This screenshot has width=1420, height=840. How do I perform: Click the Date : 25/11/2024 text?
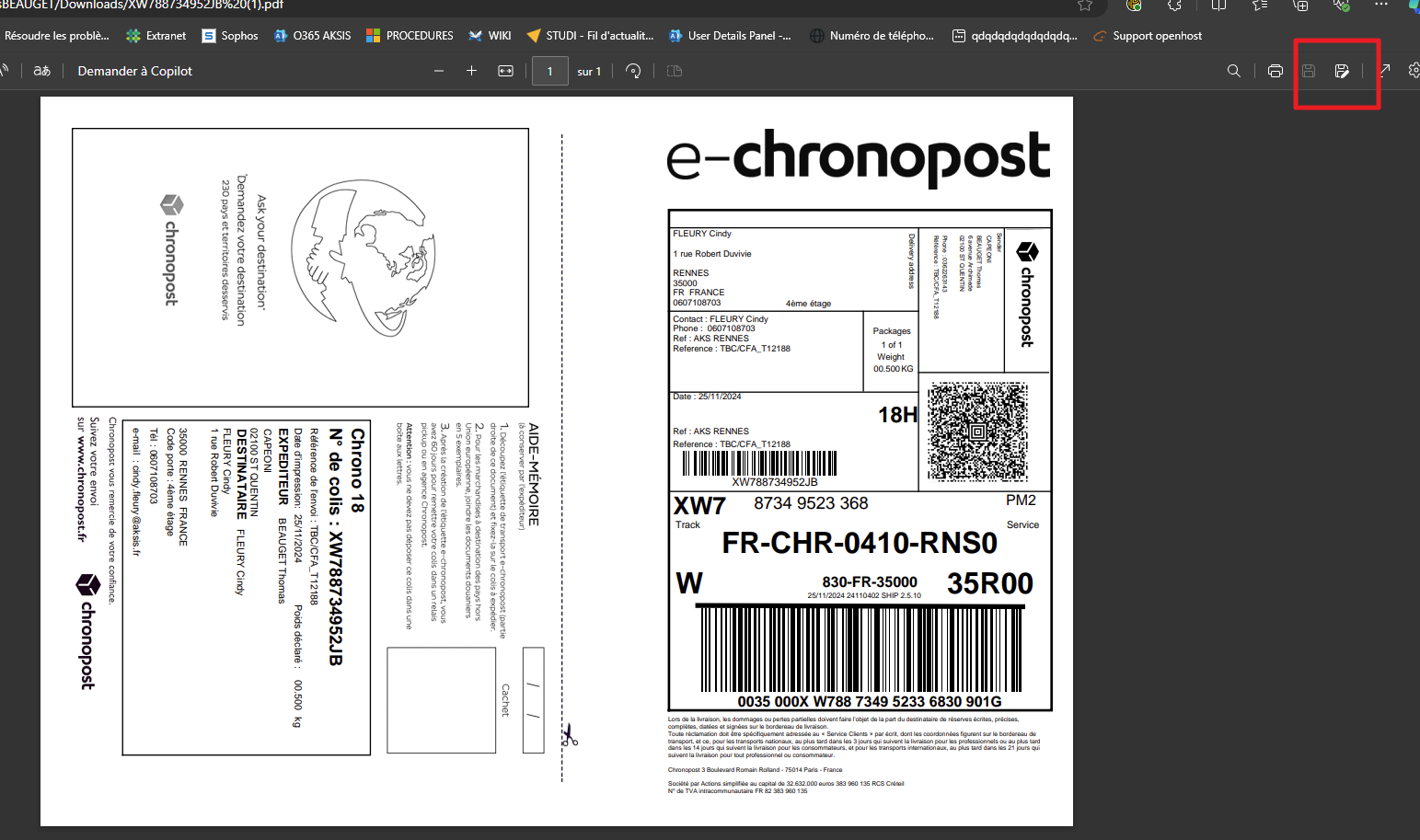pyautogui.click(x=707, y=397)
